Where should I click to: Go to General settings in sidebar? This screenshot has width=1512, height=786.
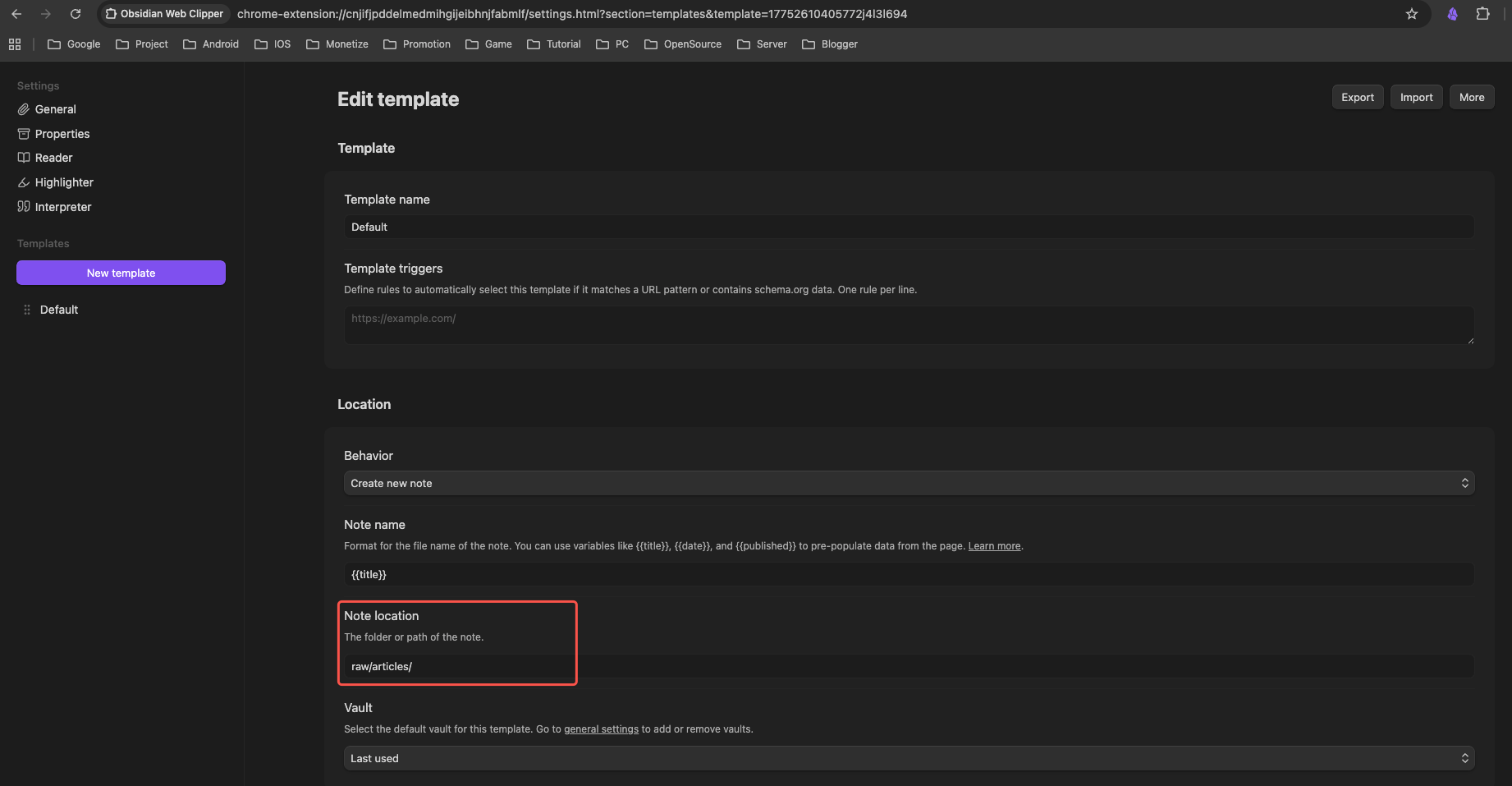(x=55, y=109)
